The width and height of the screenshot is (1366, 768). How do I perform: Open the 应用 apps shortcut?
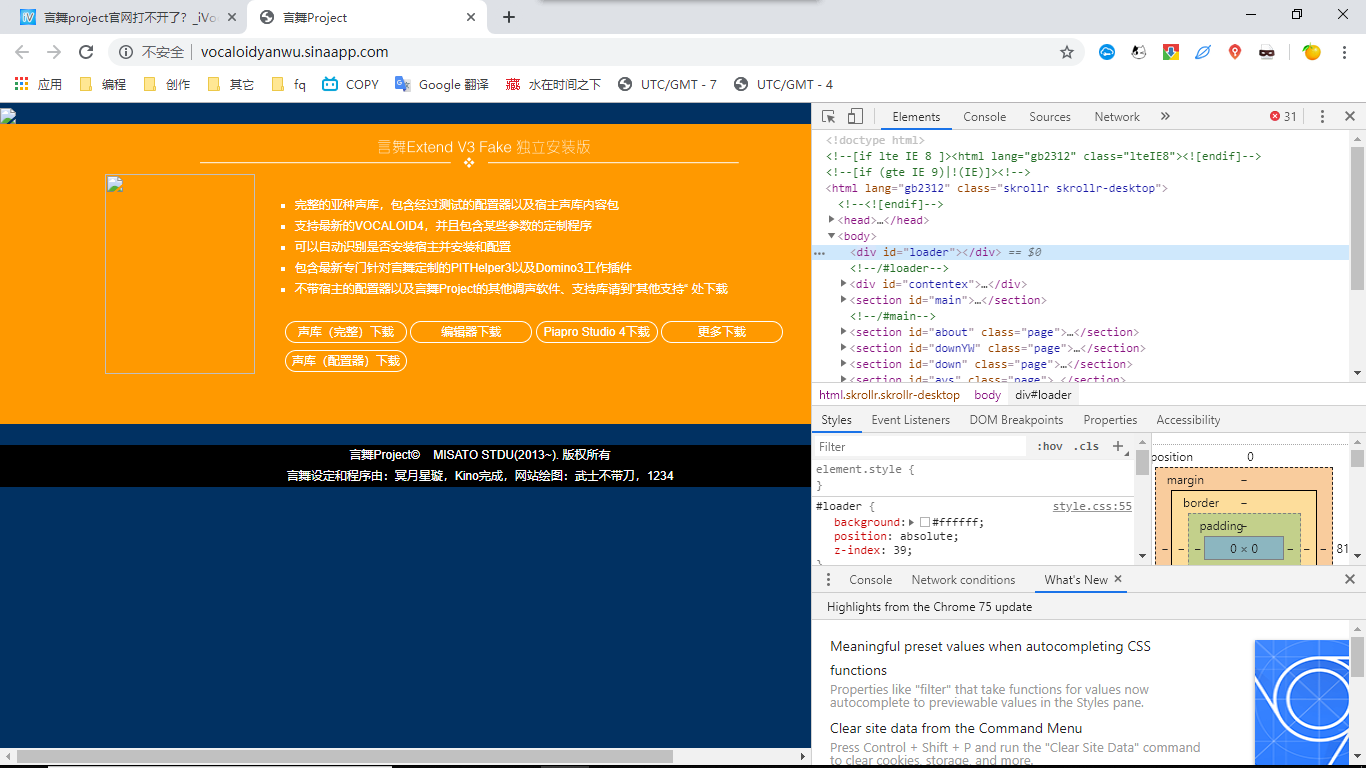tap(38, 85)
